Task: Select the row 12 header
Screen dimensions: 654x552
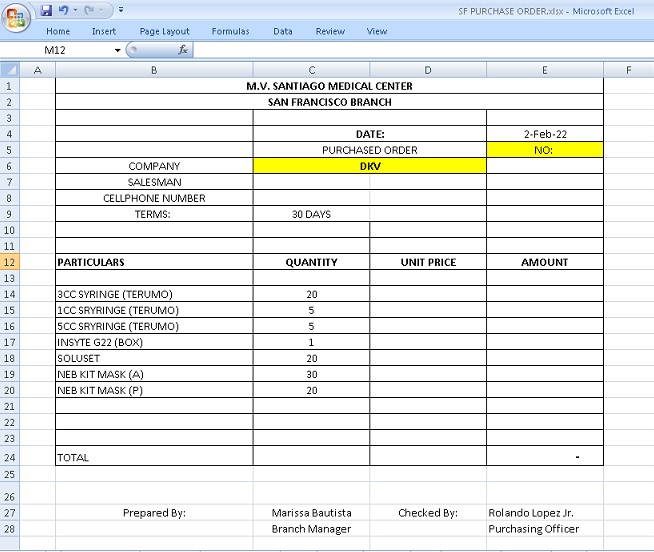Action: tap(10, 262)
